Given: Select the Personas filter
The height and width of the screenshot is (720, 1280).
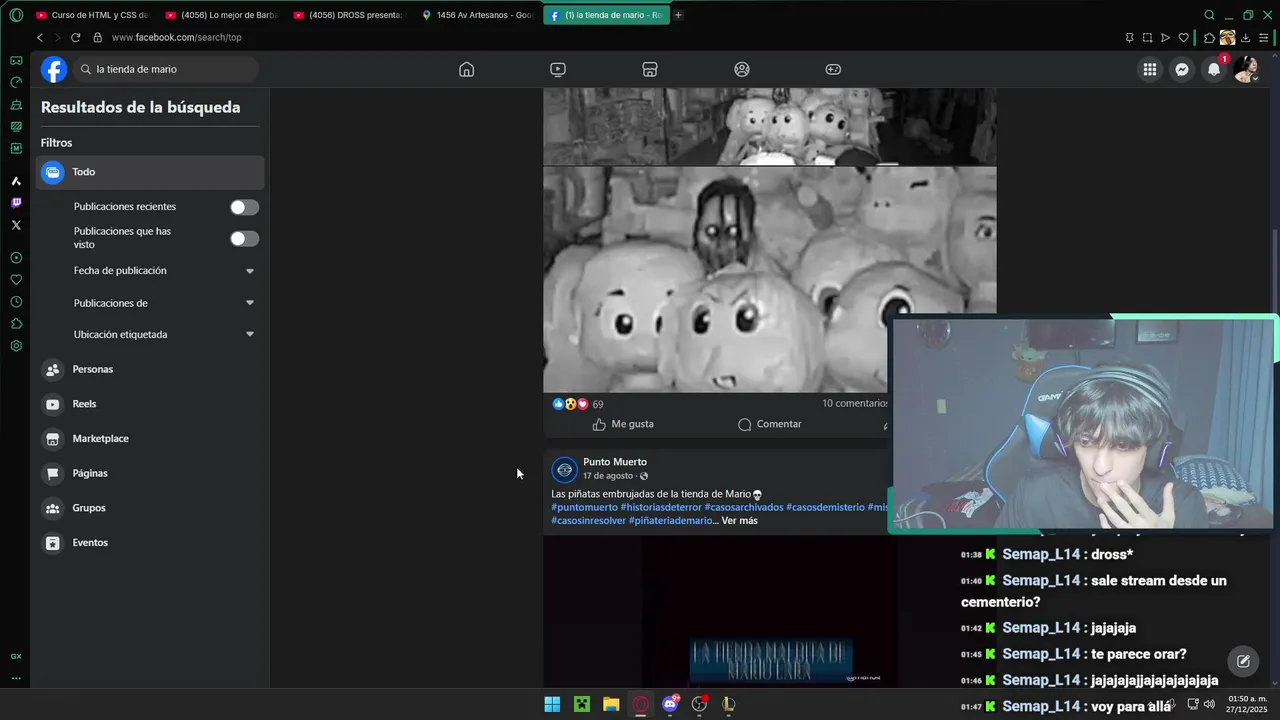Looking at the screenshot, I should click(x=150, y=369).
